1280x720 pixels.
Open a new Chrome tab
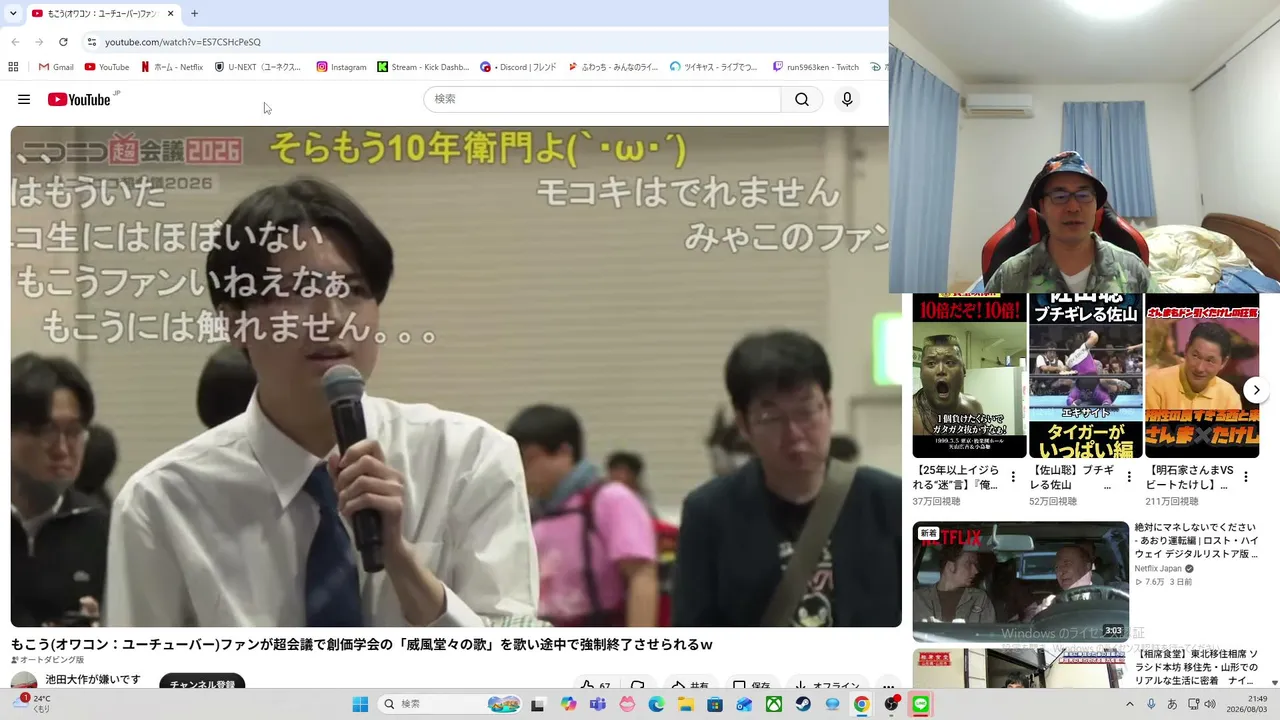point(194,14)
